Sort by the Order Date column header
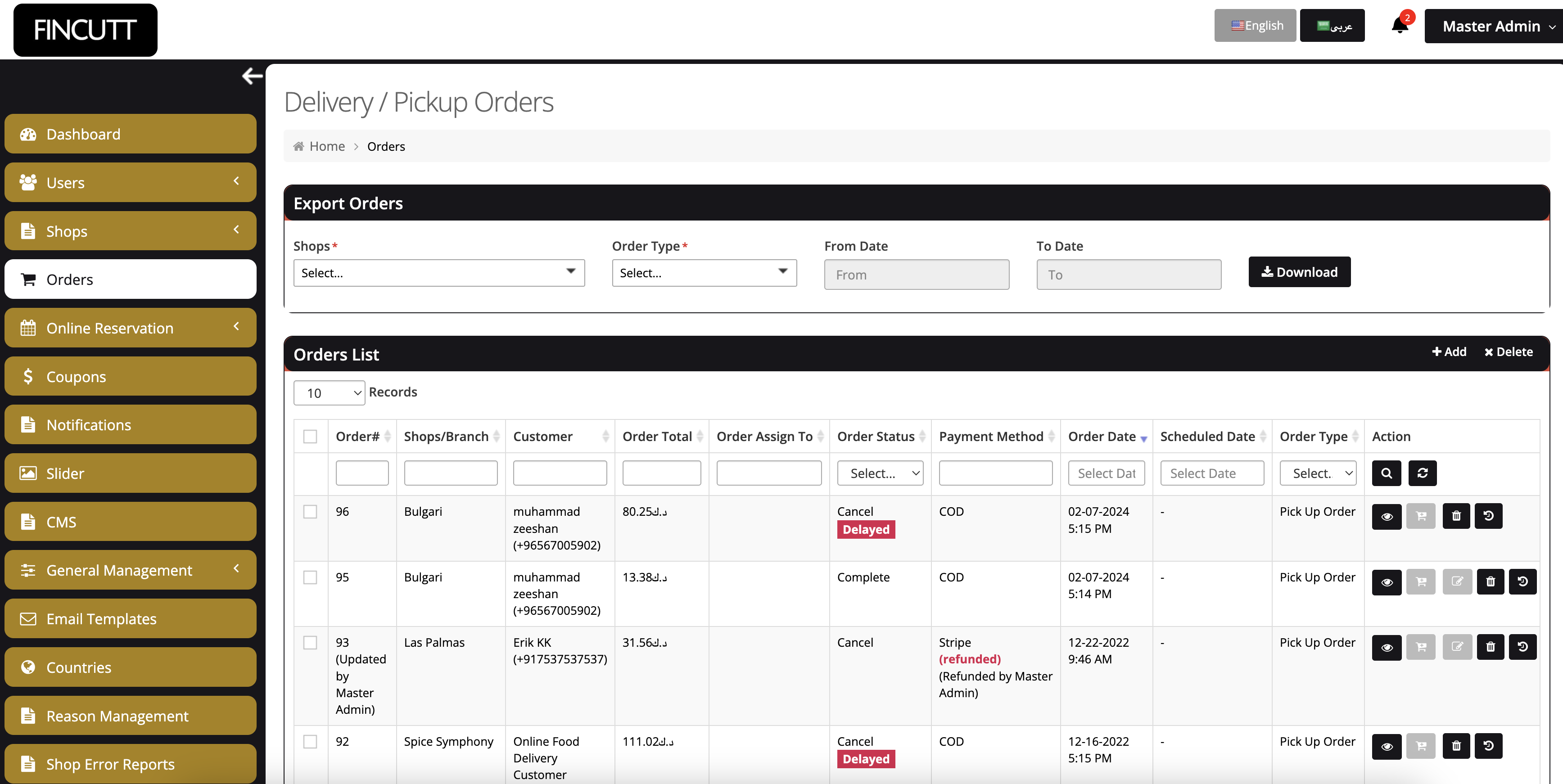 click(x=1106, y=436)
